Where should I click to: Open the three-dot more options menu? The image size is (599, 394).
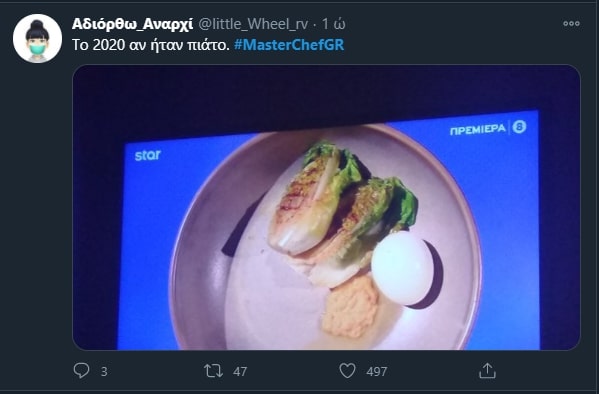tap(571, 24)
